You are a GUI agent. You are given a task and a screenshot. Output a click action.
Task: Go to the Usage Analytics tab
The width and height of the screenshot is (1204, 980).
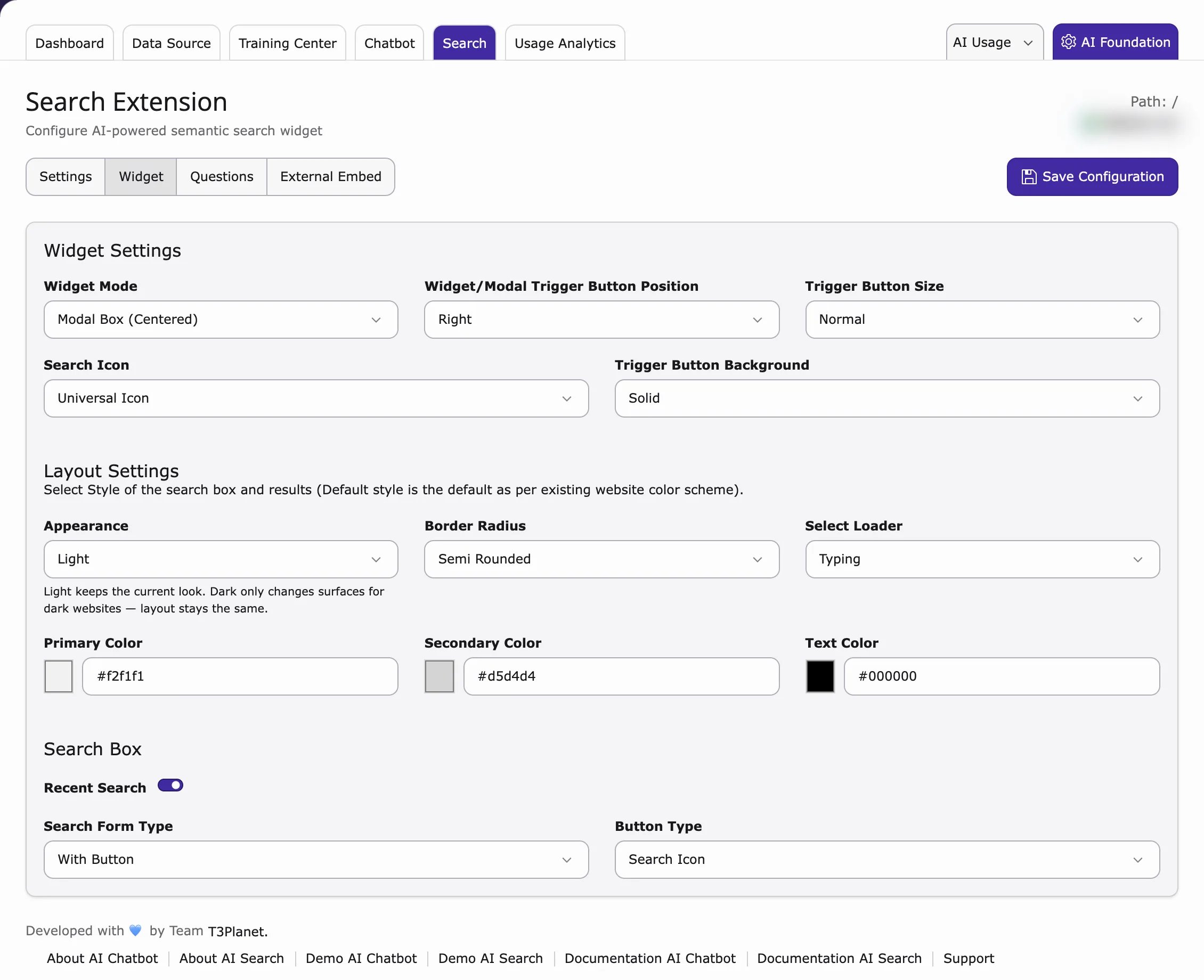point(565,44)
